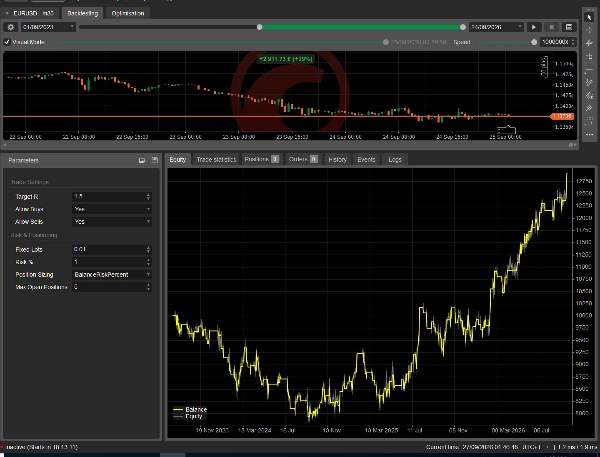Adjust the Risk % stepper arrows
The image size is (600, 457).
(148, 262)
